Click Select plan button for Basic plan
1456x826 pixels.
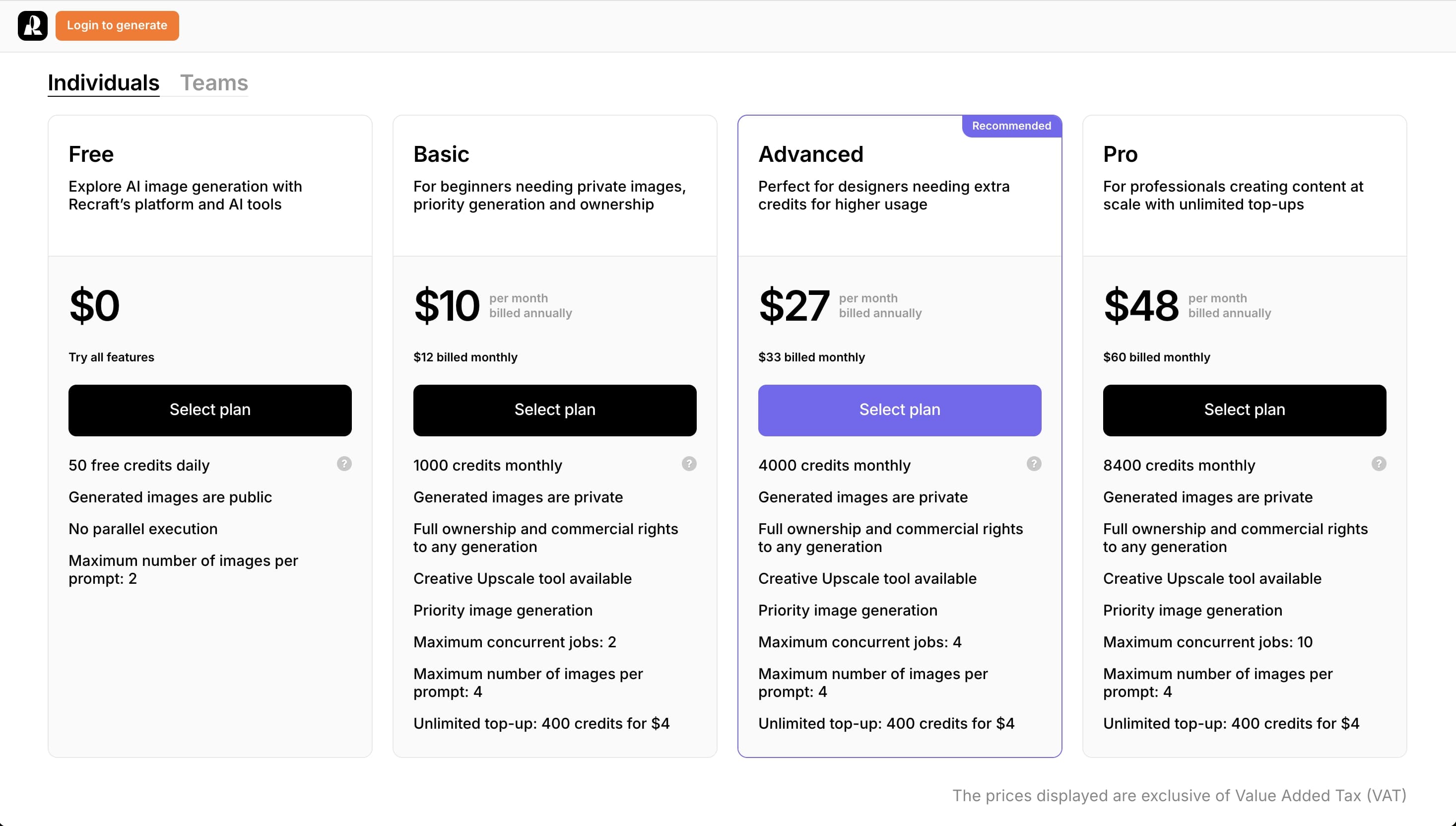click(555, 410)
